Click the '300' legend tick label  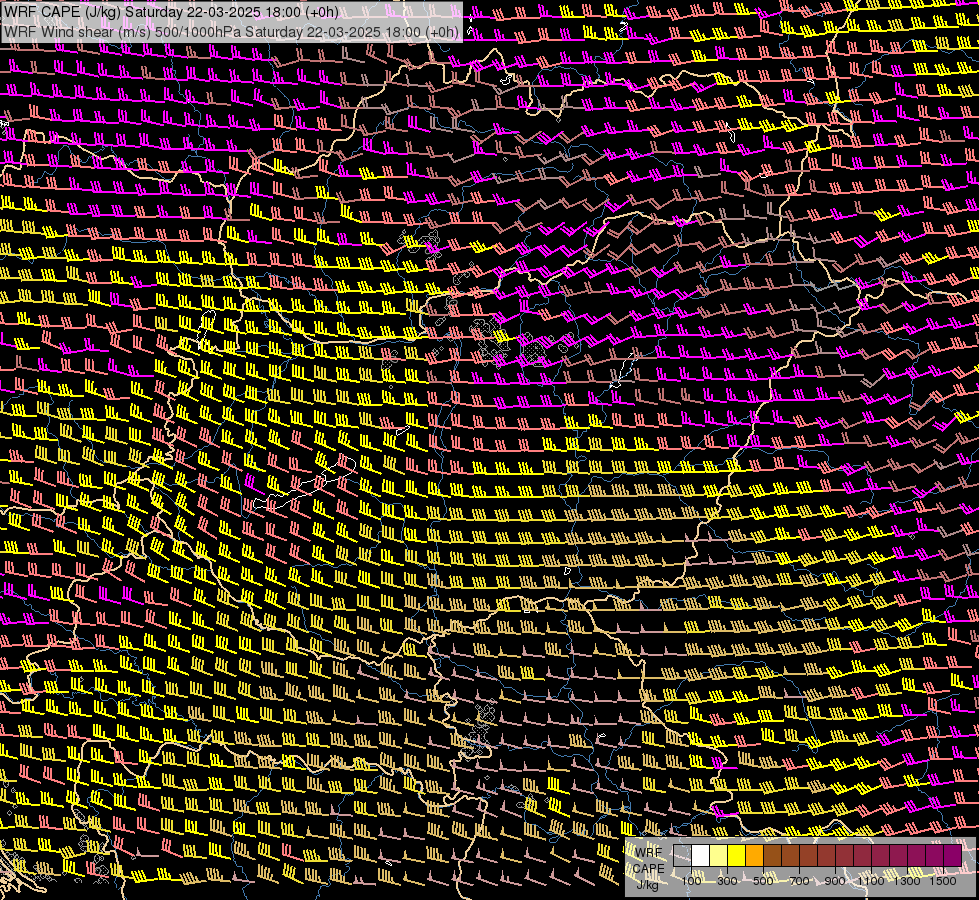click(727, 881)
